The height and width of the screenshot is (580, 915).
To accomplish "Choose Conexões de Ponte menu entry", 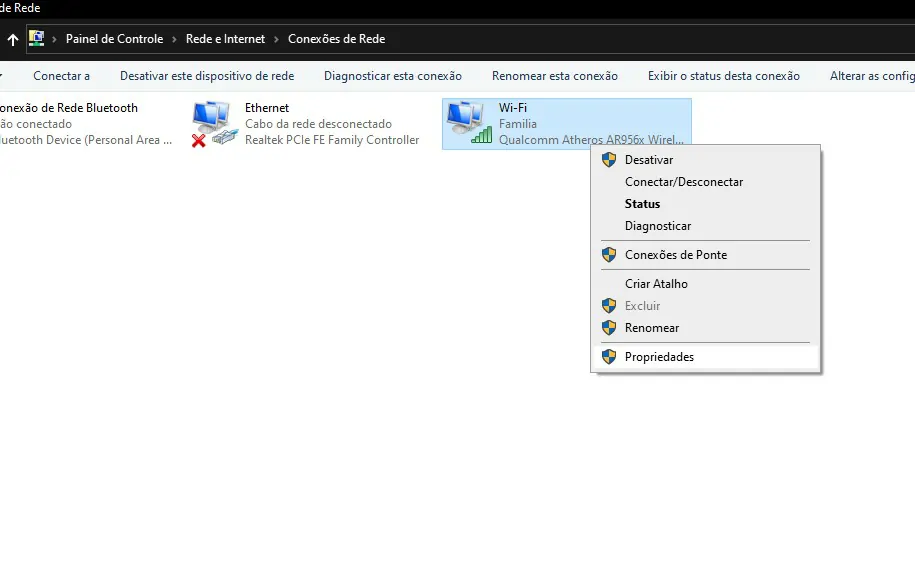I will [706, 255].
